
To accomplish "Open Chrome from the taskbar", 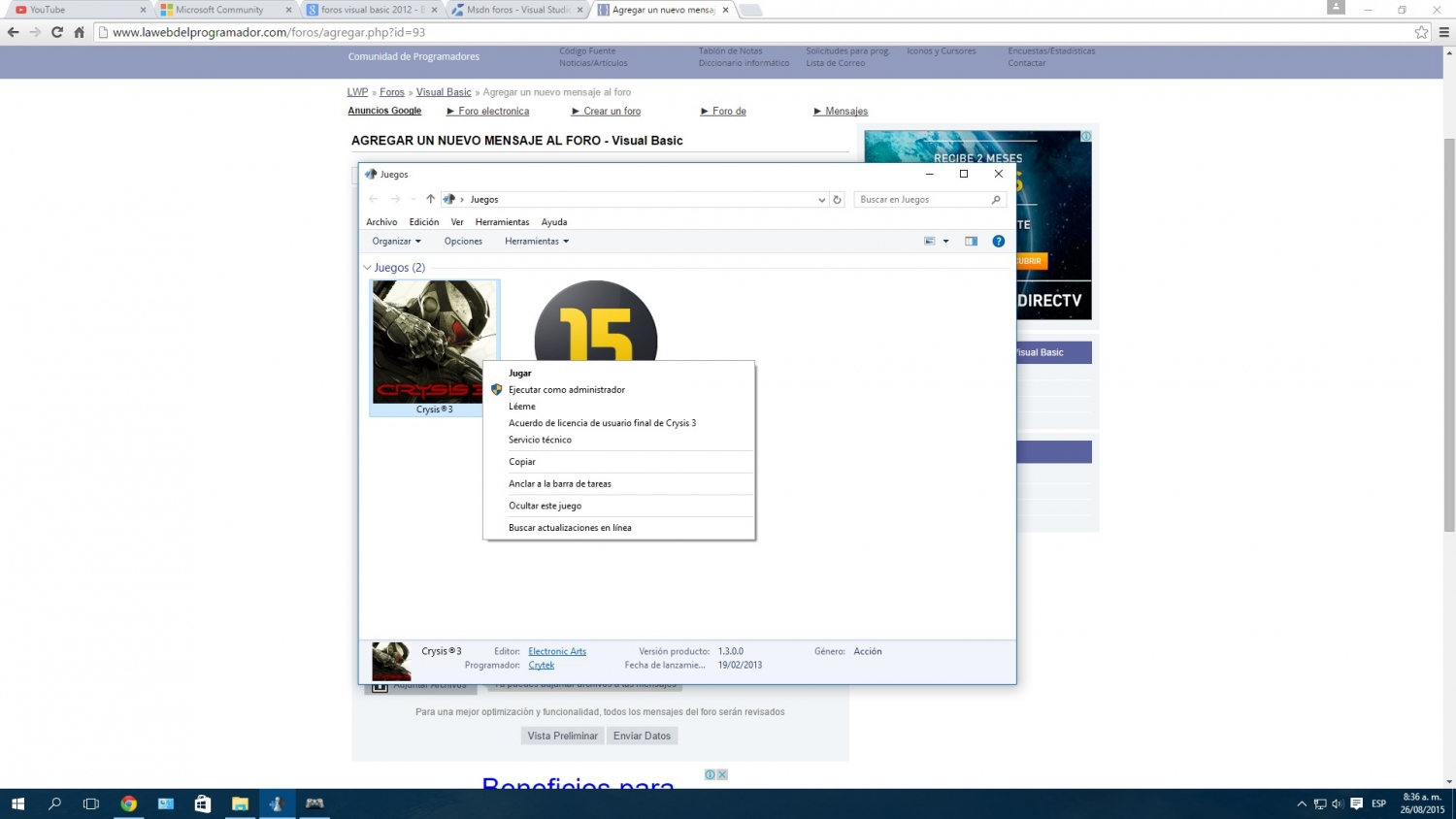I will [x=128, y=803].
